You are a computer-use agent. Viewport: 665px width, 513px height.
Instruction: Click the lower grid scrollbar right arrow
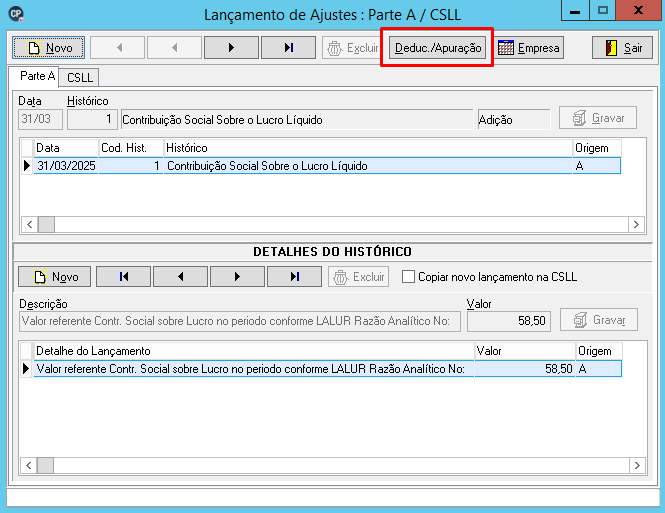637,465
